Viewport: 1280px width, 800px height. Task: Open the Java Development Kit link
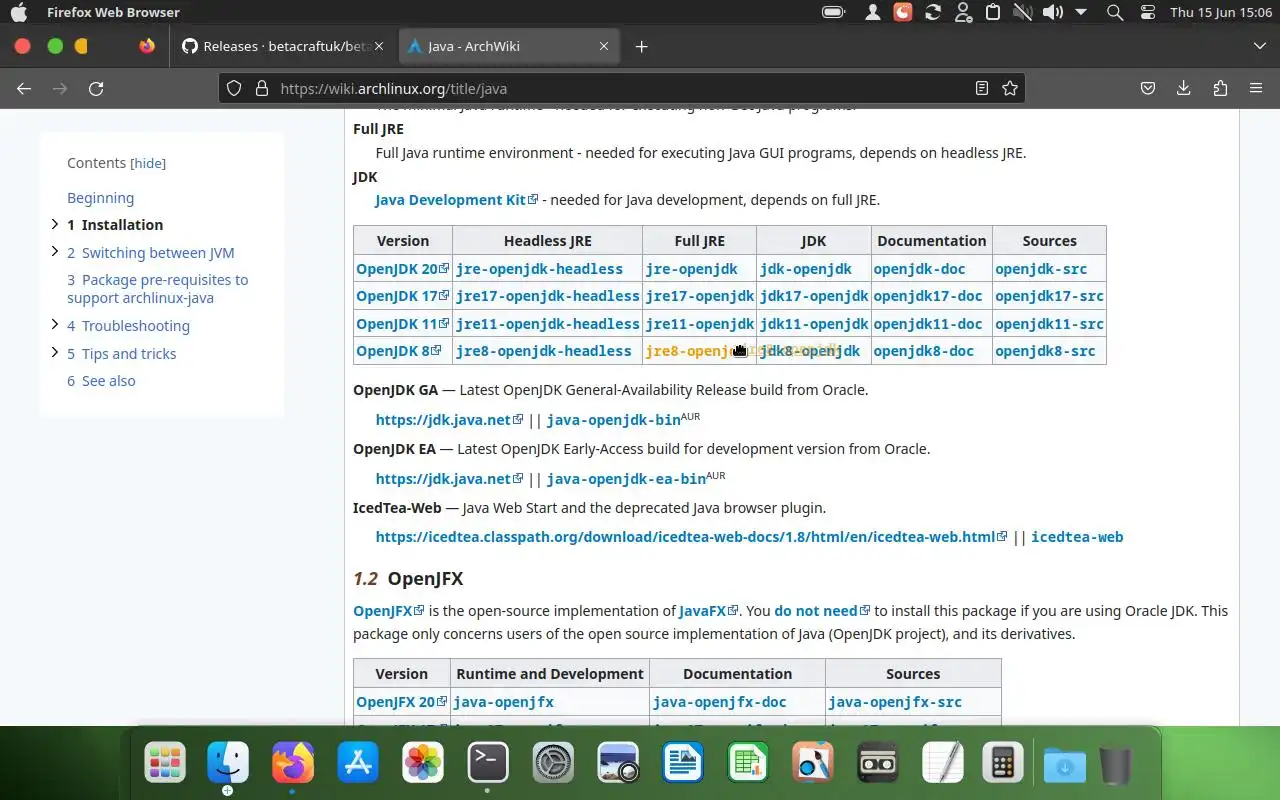pyautogui.click(x=457, y=200)
